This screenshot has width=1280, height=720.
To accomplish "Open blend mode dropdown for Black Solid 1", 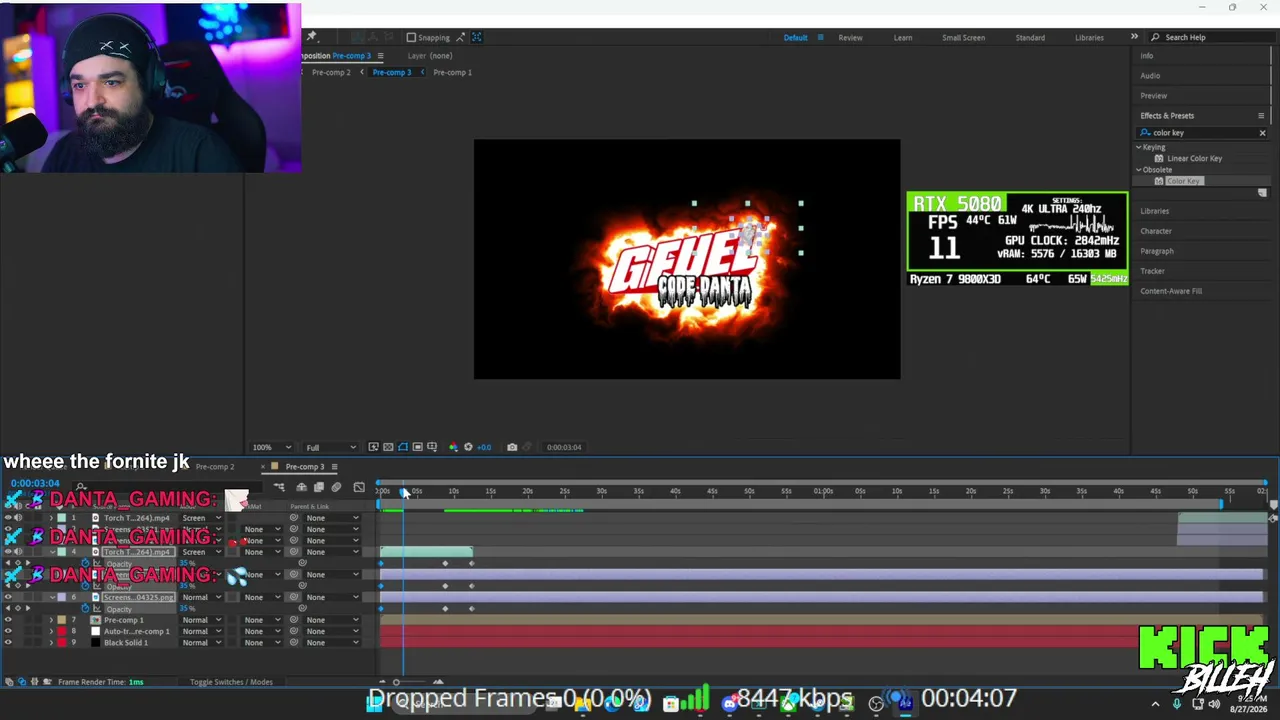I will (201, 643).
